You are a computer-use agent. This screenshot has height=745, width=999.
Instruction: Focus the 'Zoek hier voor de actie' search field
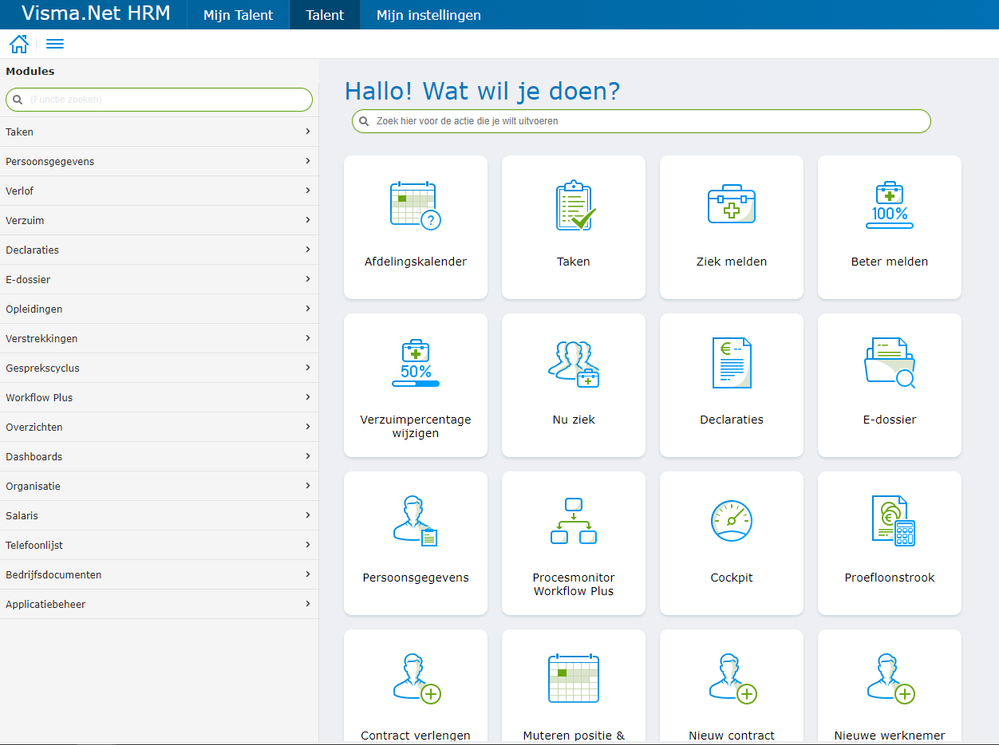pos(641,121)
